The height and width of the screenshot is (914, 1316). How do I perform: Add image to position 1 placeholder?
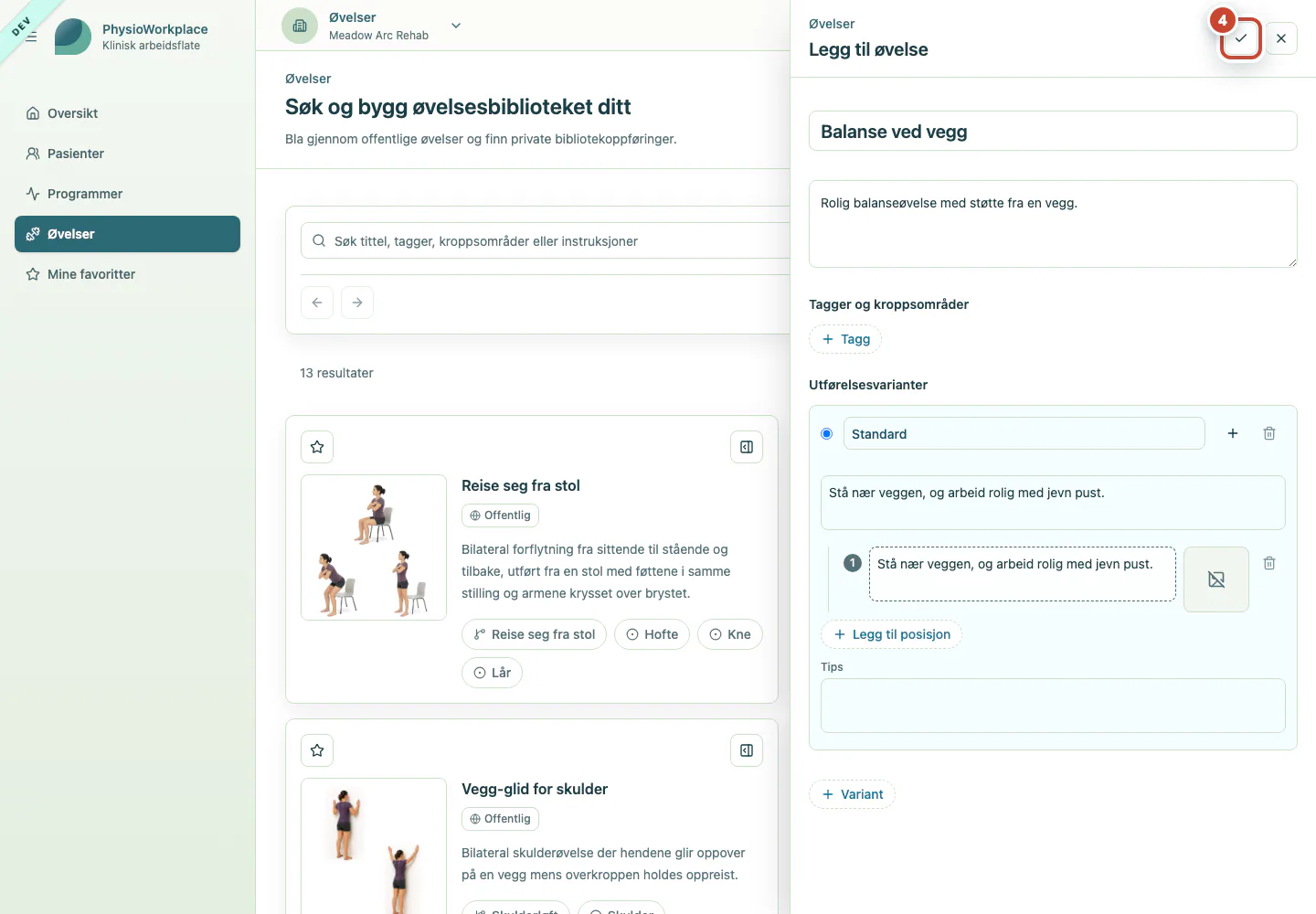[1216, 579]
